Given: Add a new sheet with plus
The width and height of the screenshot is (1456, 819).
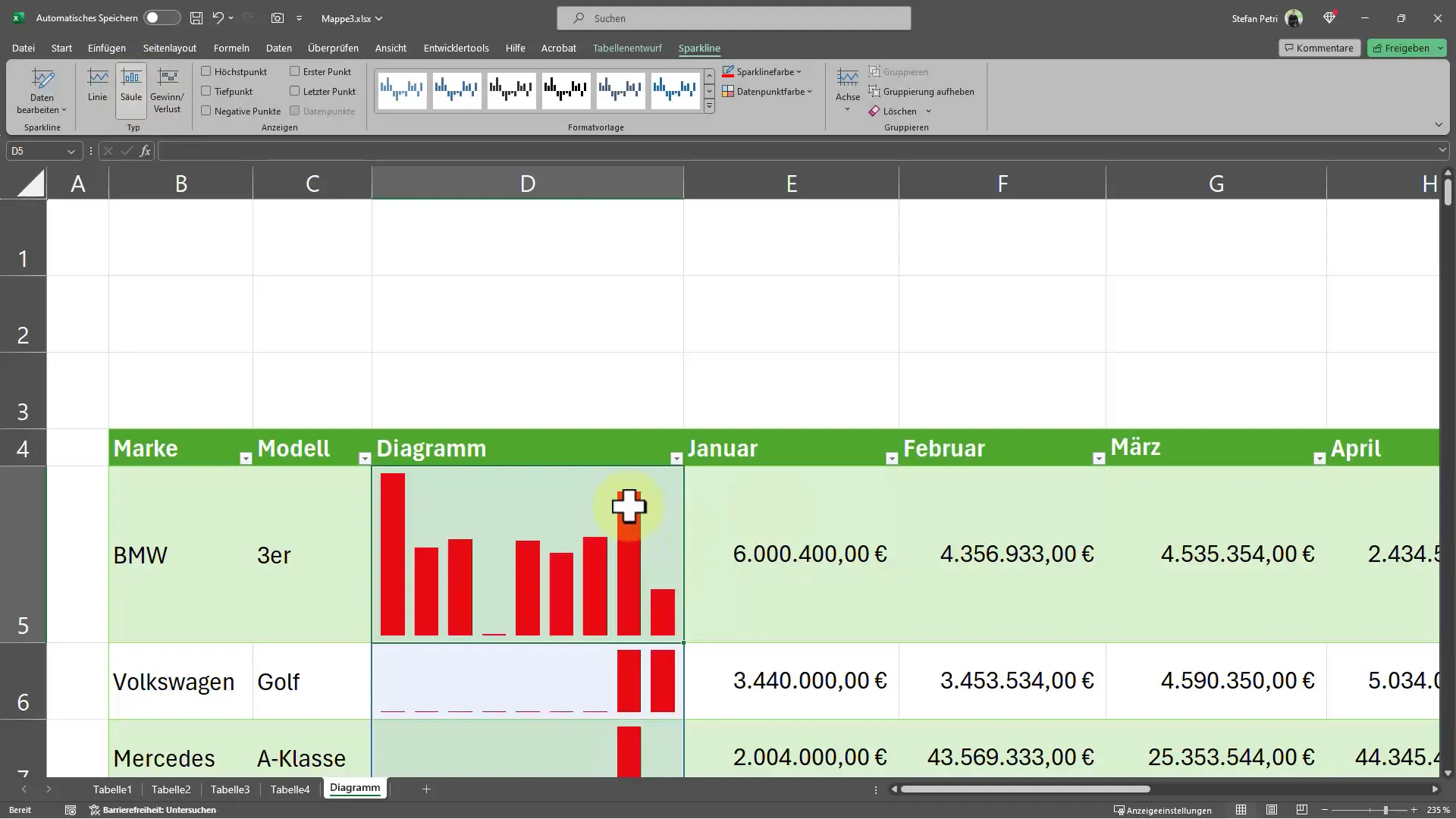Looking at the screenshot, I should [426, 789].
